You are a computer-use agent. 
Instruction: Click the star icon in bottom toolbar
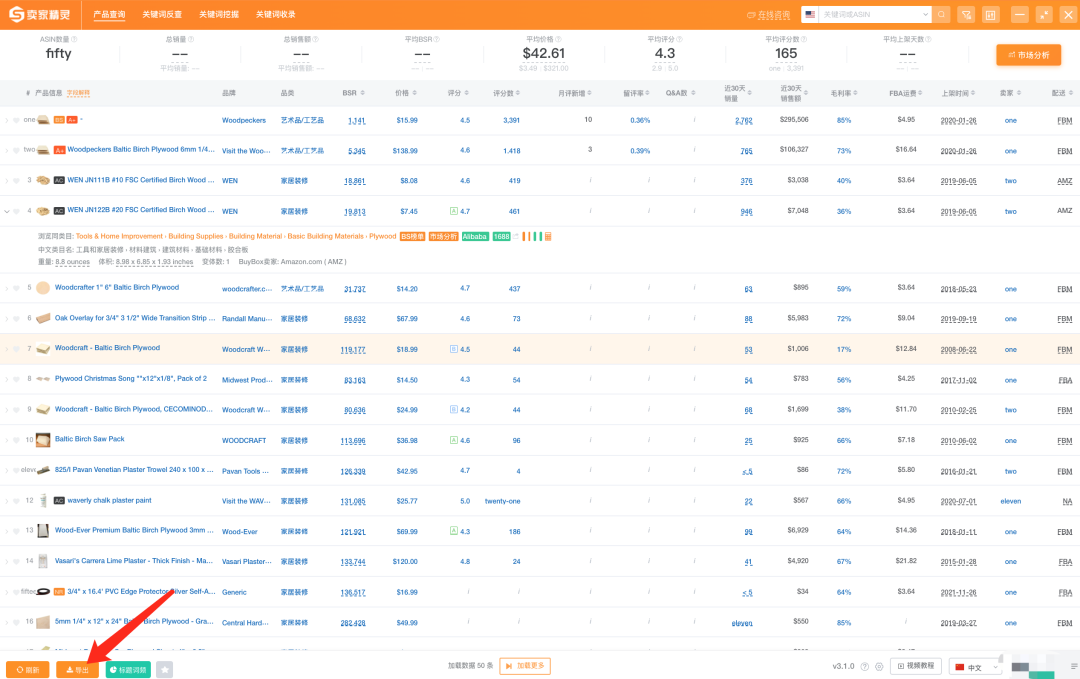point(165,669)
